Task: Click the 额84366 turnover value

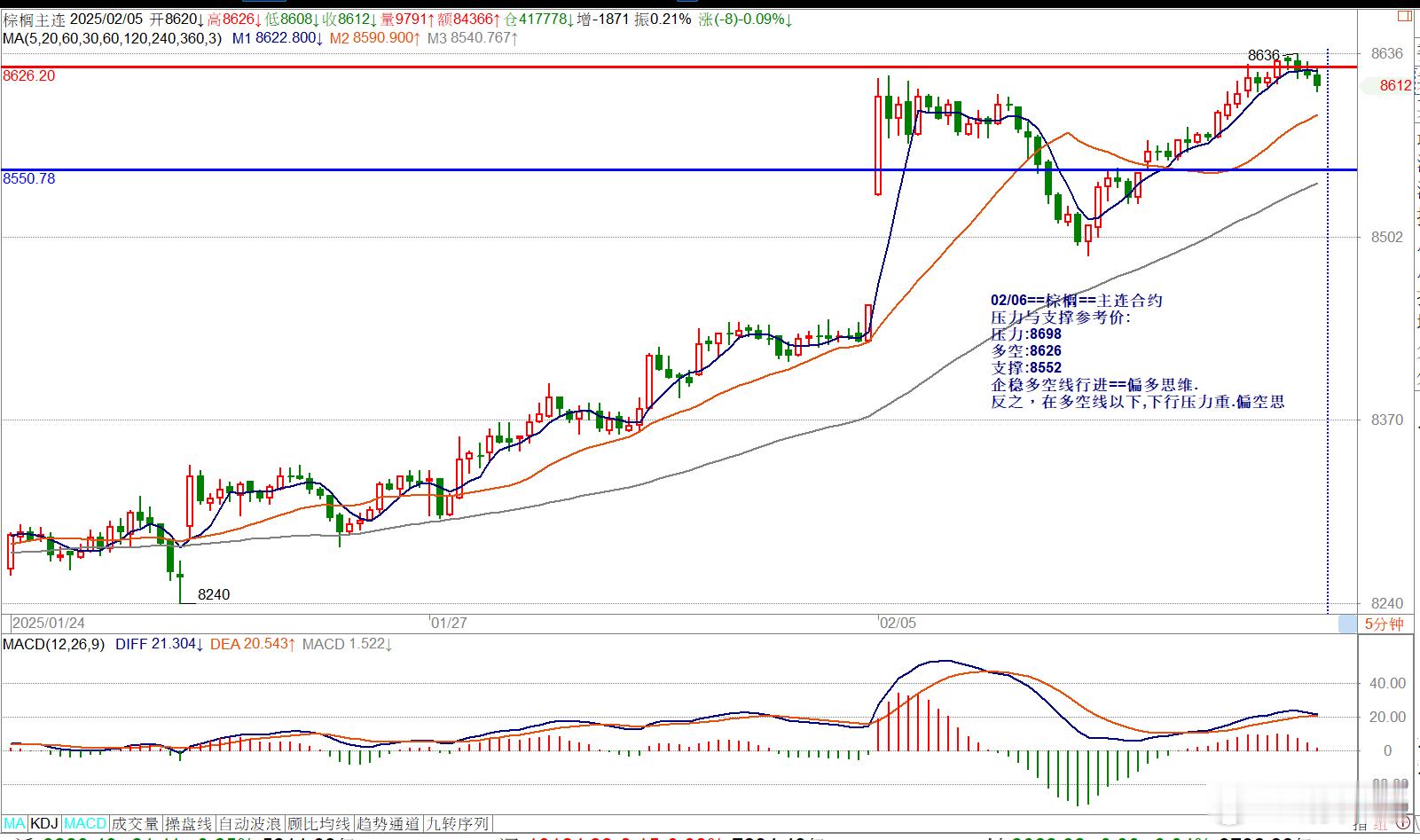Action: [469, 19]
